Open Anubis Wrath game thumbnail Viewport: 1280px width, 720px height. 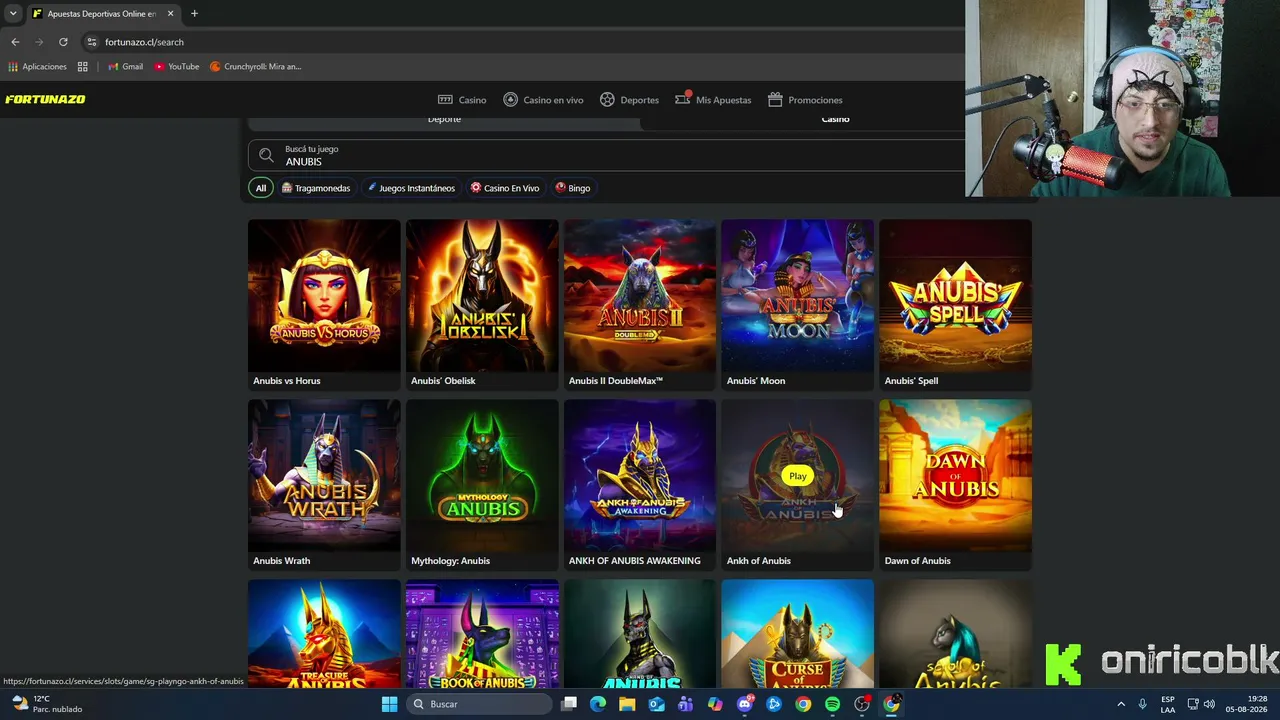(324, 476)
